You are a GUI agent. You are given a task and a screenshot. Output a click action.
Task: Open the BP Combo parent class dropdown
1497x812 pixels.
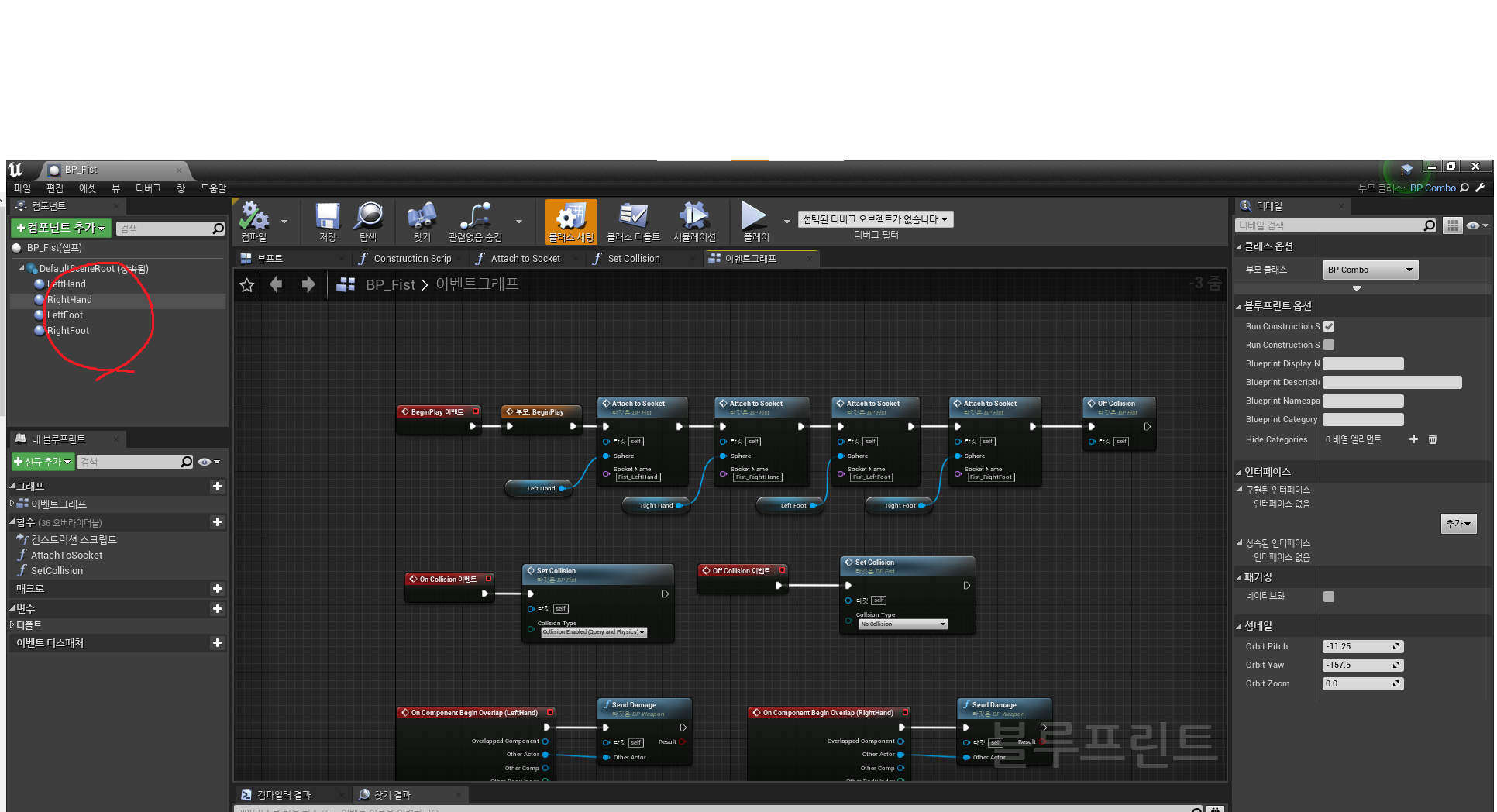[1370, 270]
